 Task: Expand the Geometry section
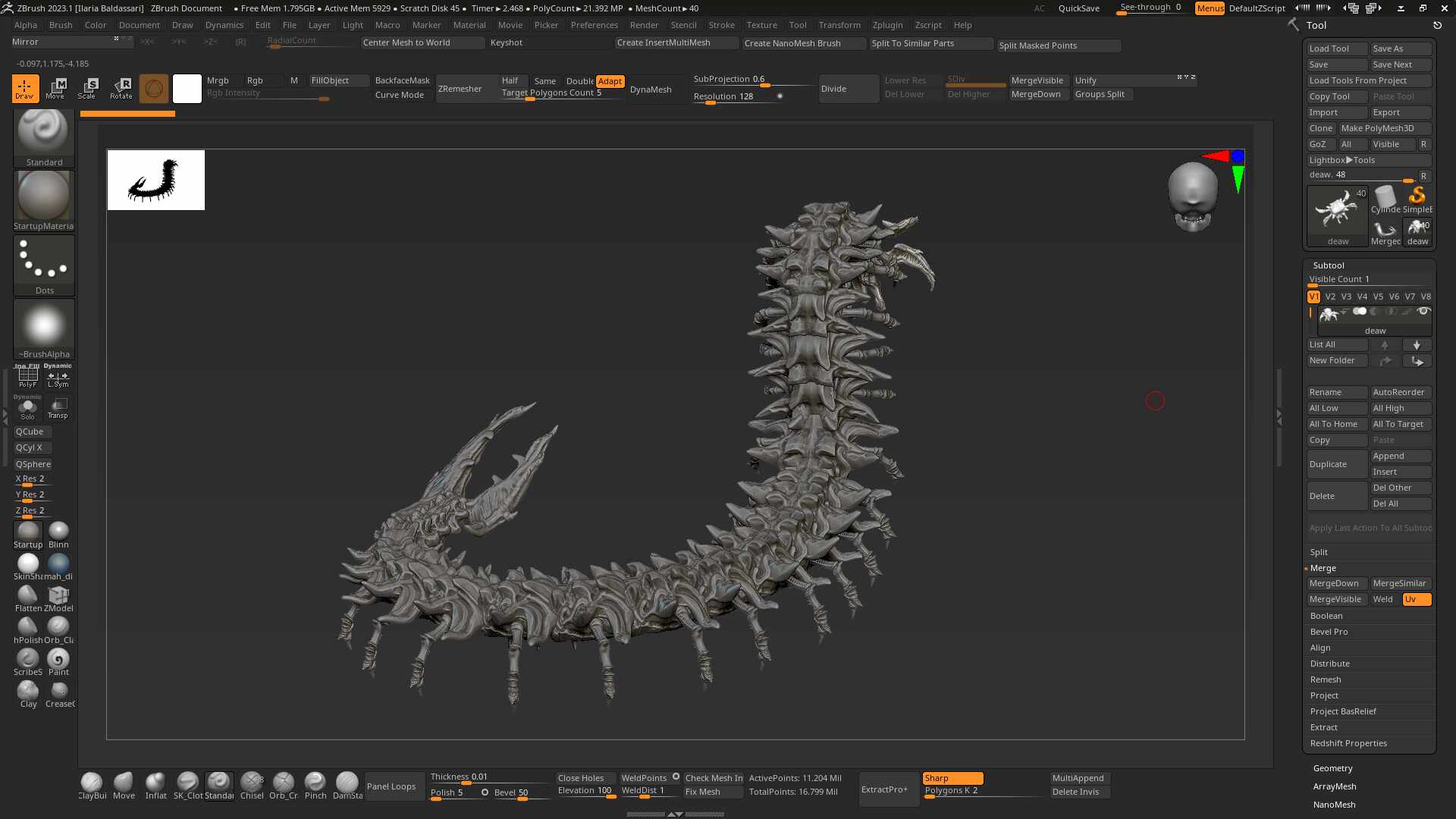(1332, 768)
